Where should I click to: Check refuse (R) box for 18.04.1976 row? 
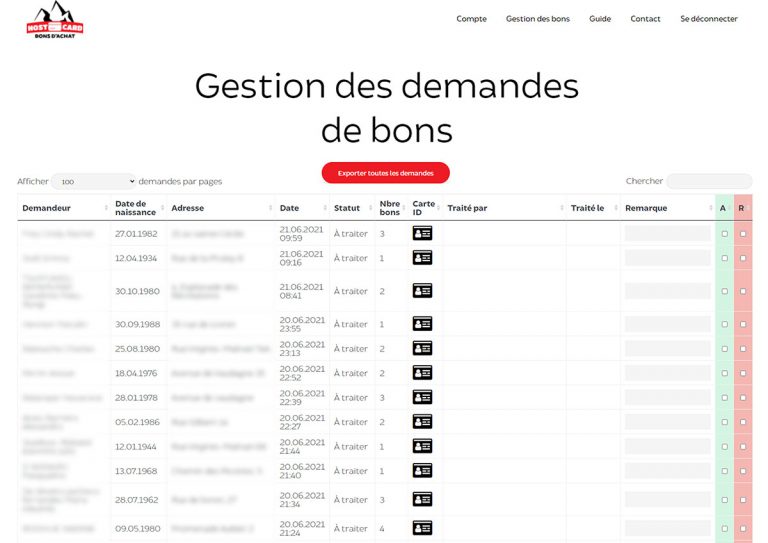click(743, 373)
